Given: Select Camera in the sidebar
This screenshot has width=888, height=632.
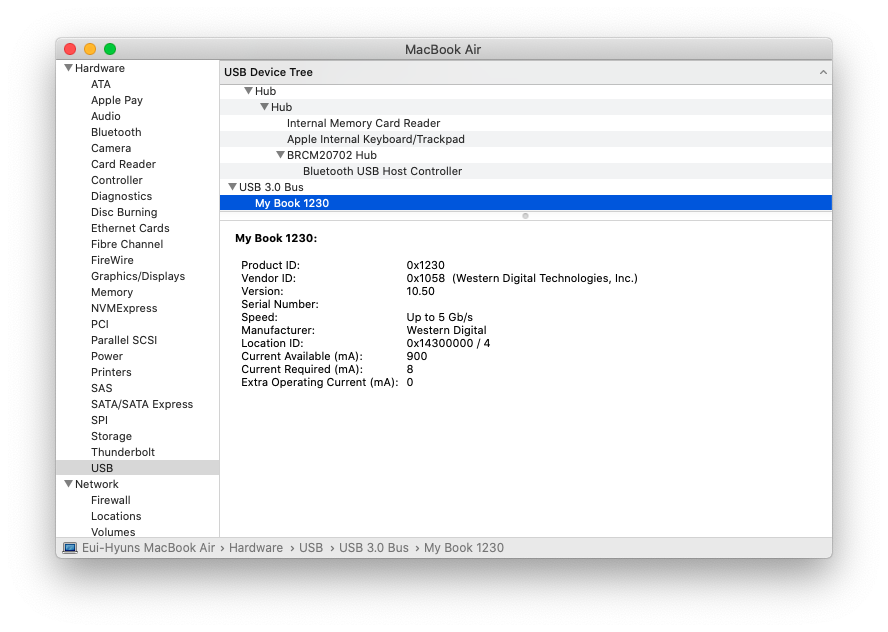Looking at the screenshot, I should pos(111,148).
